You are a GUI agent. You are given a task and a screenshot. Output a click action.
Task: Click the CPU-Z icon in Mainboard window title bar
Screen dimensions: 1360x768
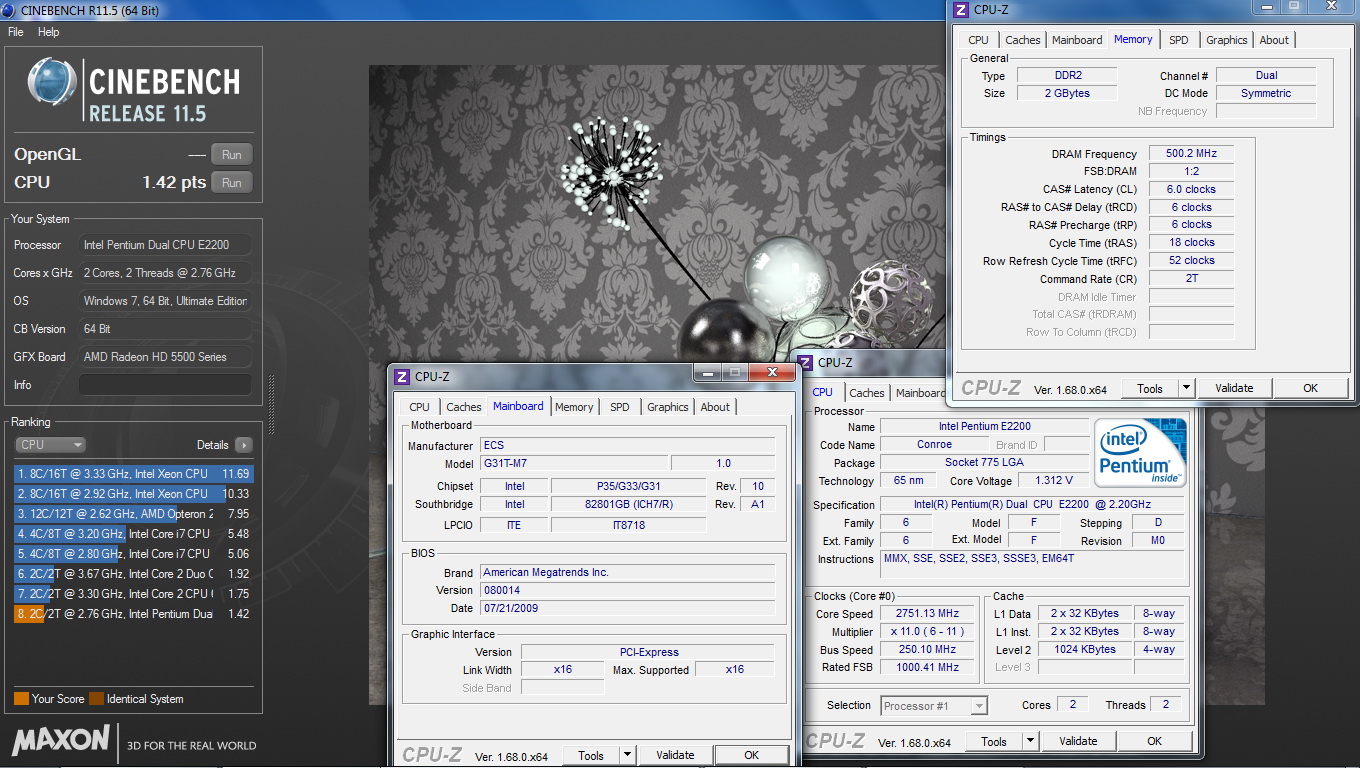pyautogui.click(x=402, y=377)
